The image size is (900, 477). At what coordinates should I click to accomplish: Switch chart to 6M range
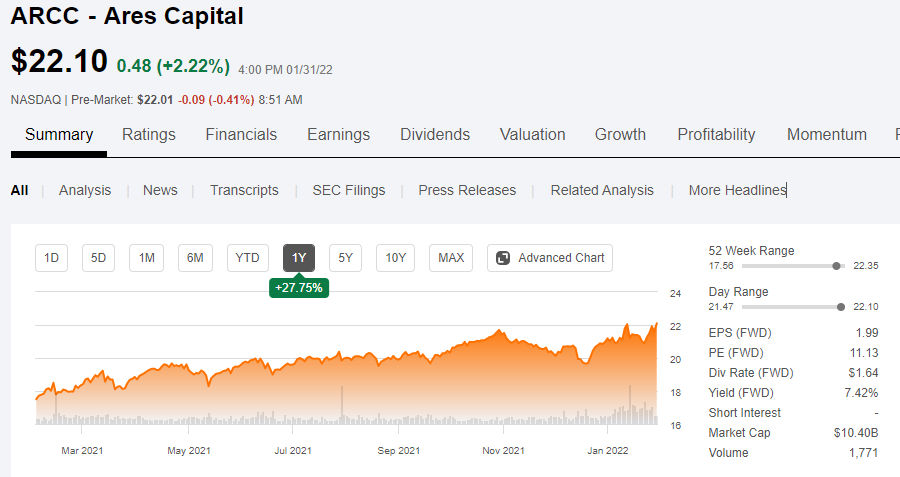(x=195, y=258)
